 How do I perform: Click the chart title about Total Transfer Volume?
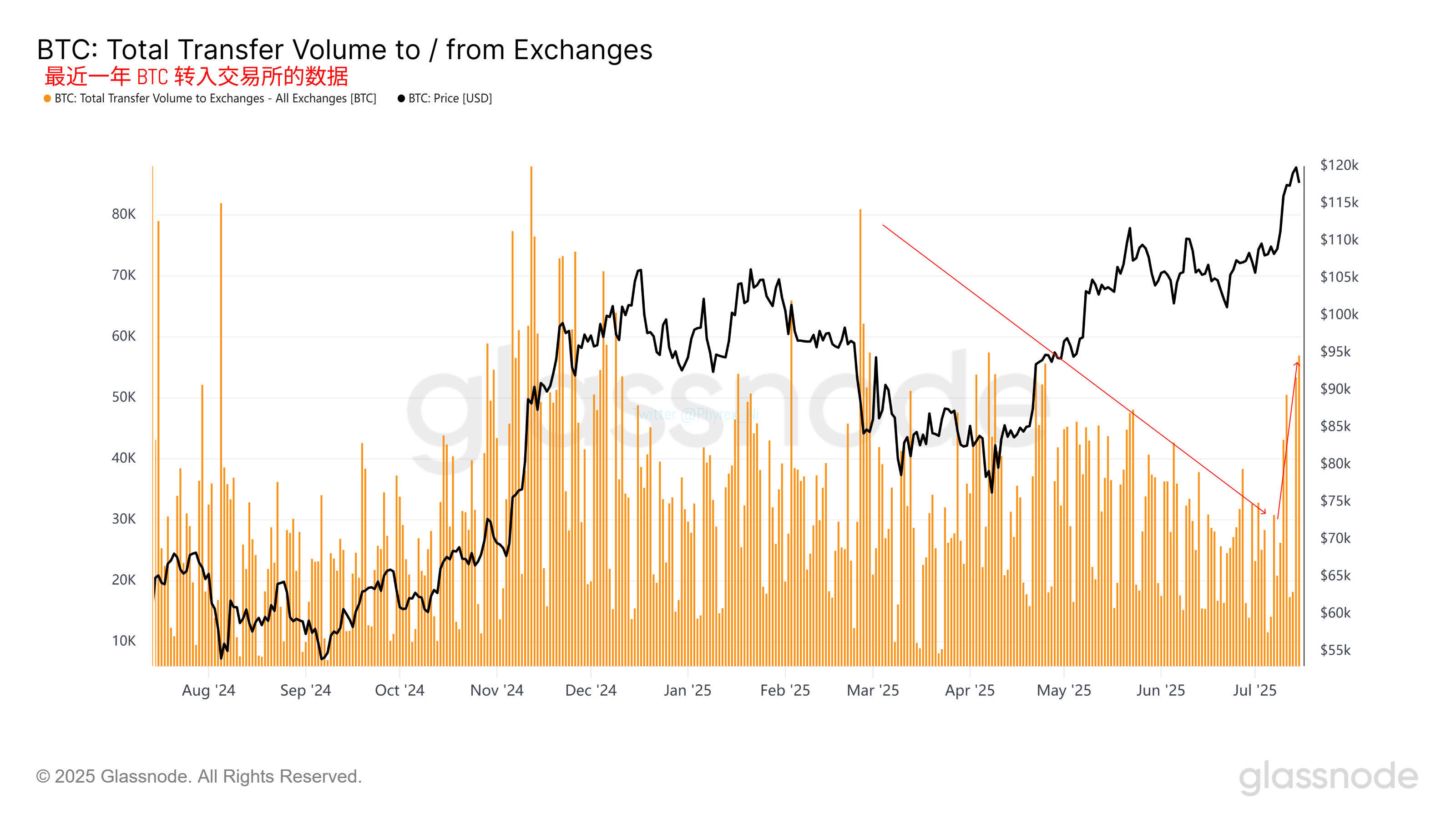(x=345, y=50)
